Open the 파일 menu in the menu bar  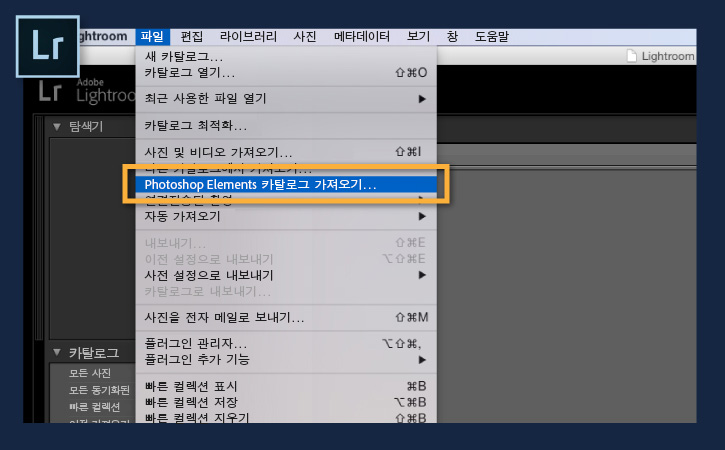click(x=153, y=37)
